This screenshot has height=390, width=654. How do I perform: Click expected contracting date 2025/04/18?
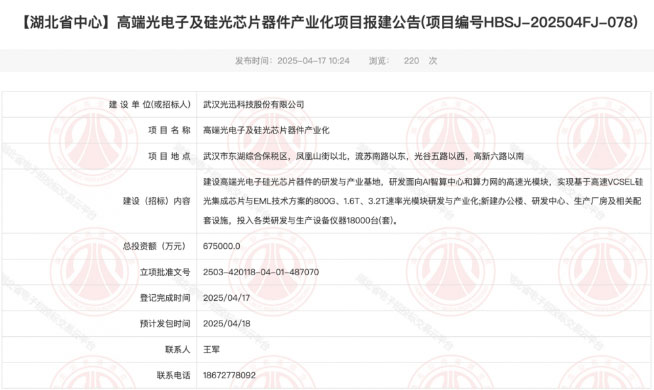click(226, 324)
